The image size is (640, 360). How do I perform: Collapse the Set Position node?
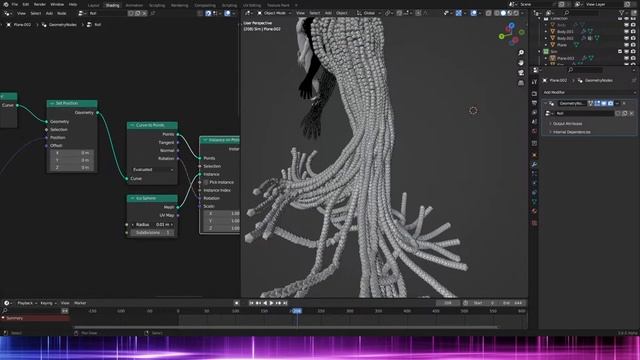tap(52, 103)
